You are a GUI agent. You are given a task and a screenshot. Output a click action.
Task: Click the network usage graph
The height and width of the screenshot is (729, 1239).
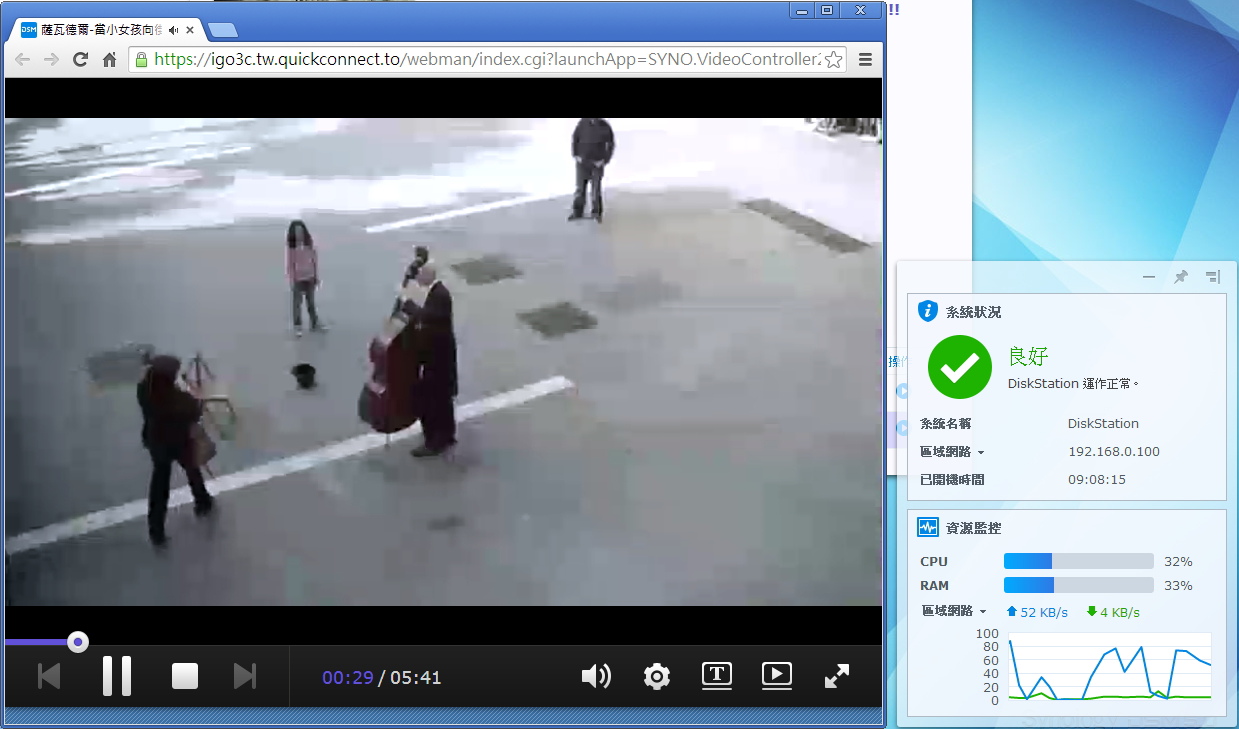(x=1110, y=668)
